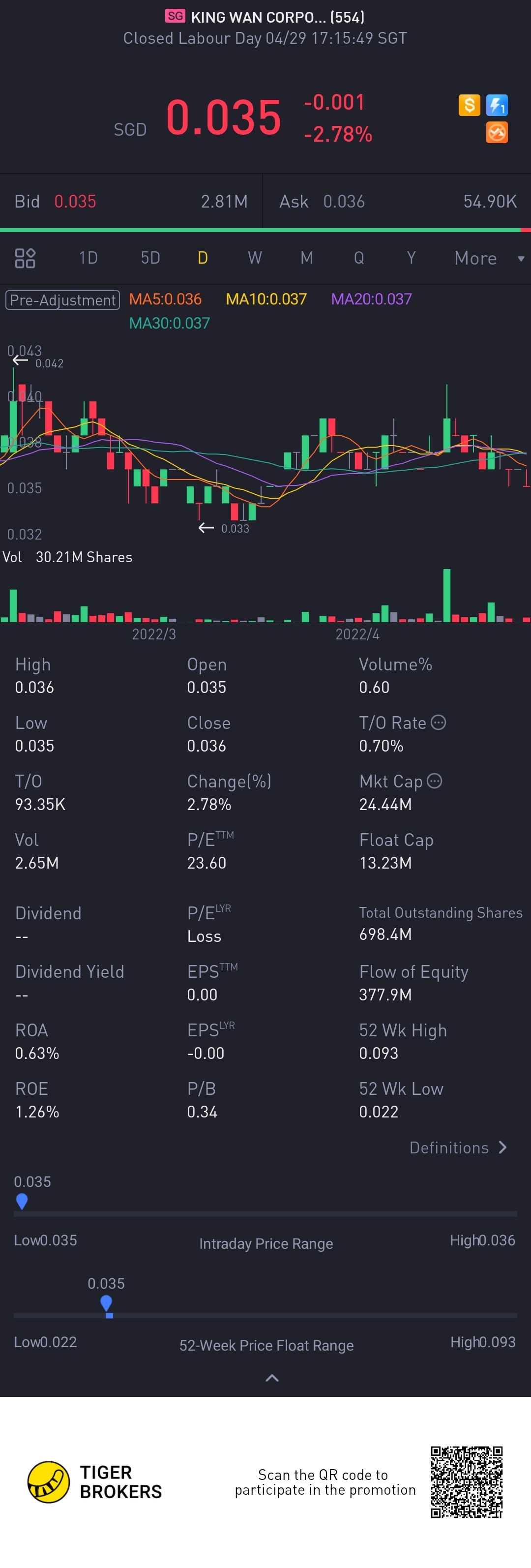Select the W weekly chart tab
Image resolution: width=531 pixels, height=1568 pixels.
254,258
